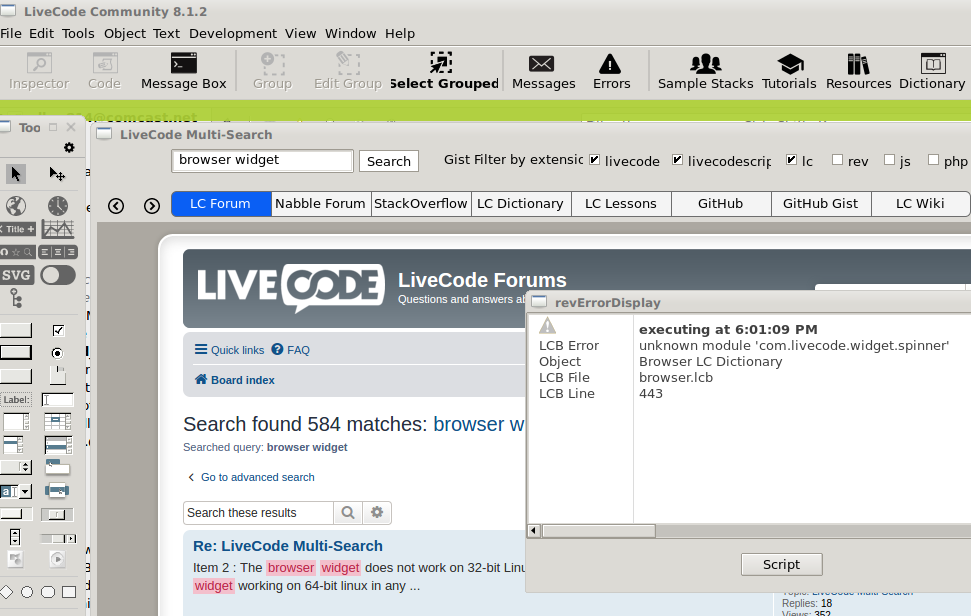Select the oval graphic tool
971x616 pixels.
point(27,592)
